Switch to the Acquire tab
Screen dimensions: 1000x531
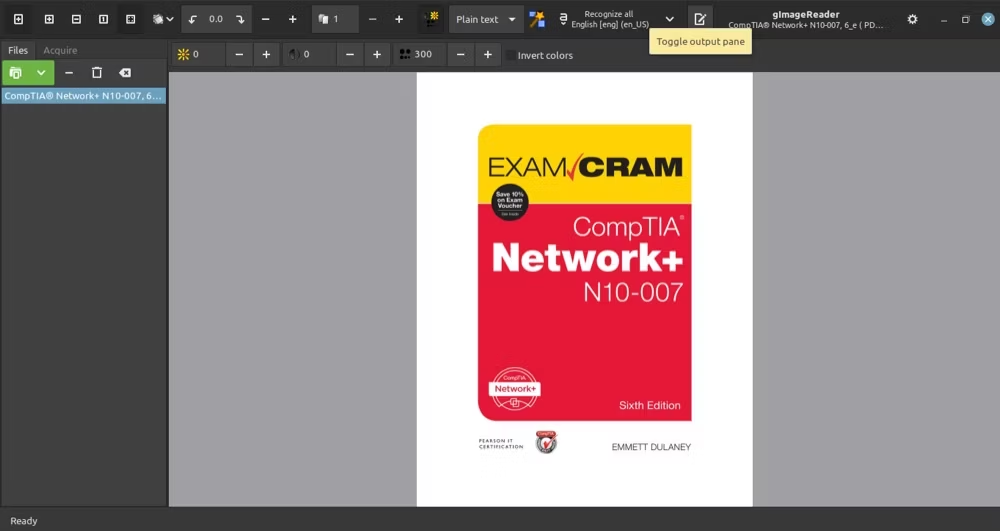point(60,50)
